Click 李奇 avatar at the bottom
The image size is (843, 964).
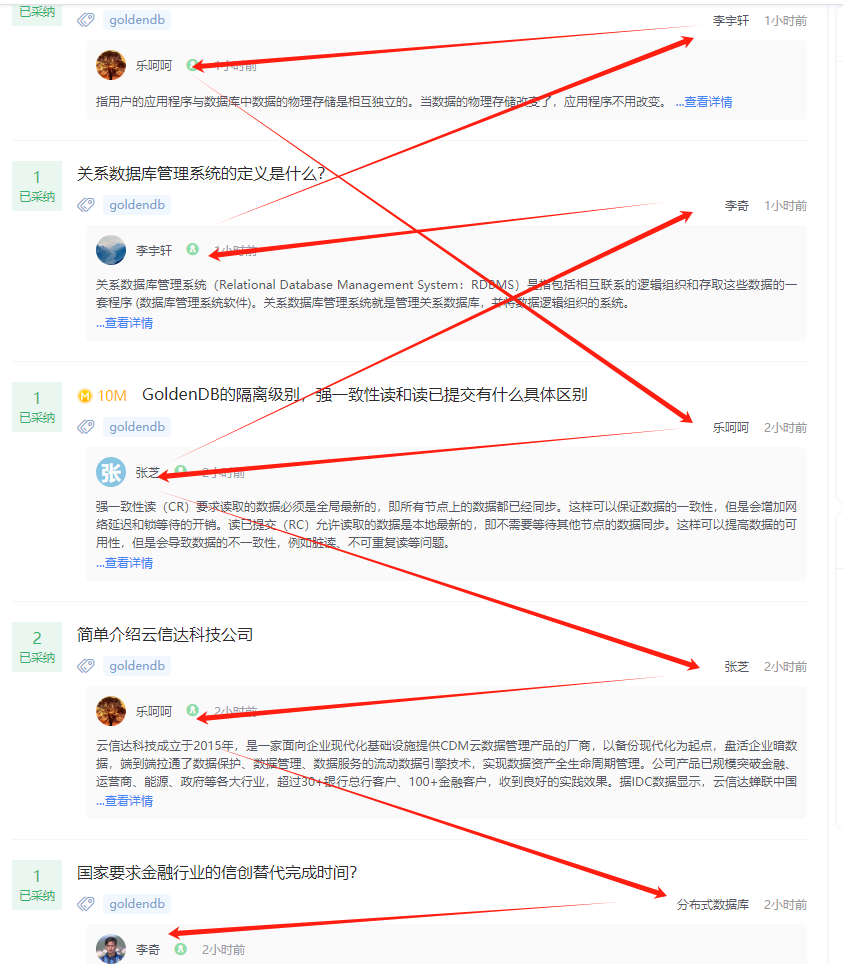[x=111, y=949]
